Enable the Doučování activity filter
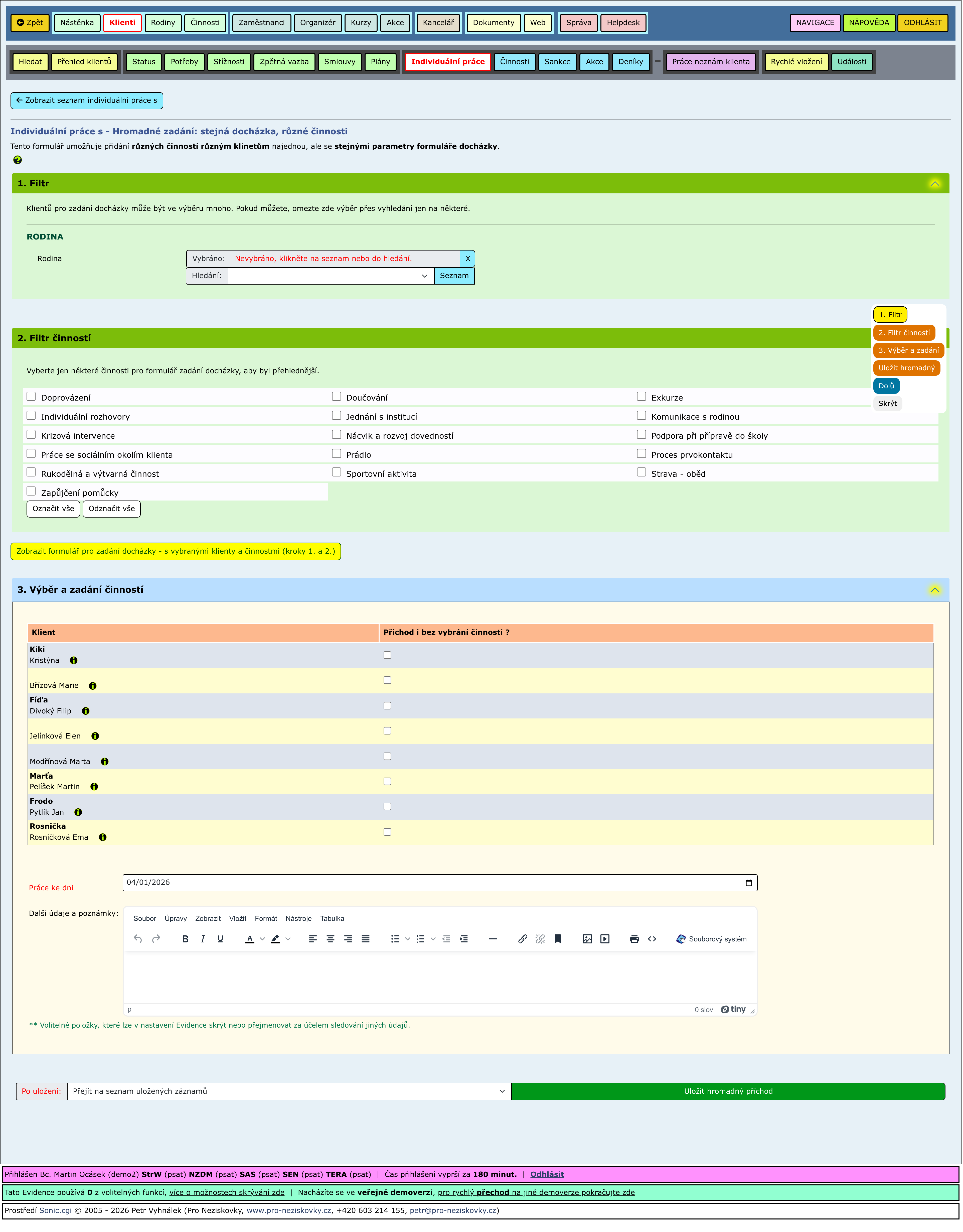This screenshot has width=963, height=1232. pos(337,397)
